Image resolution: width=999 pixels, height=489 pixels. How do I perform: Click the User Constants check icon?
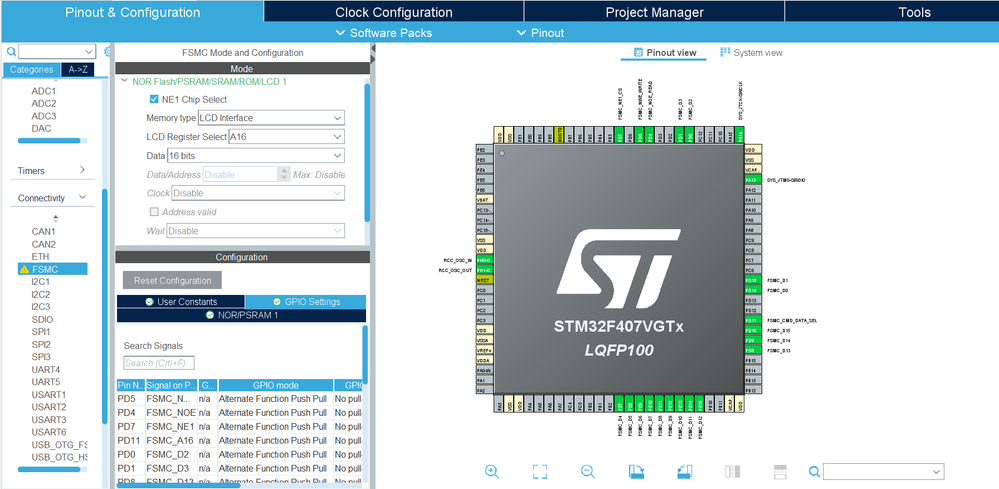149,302
